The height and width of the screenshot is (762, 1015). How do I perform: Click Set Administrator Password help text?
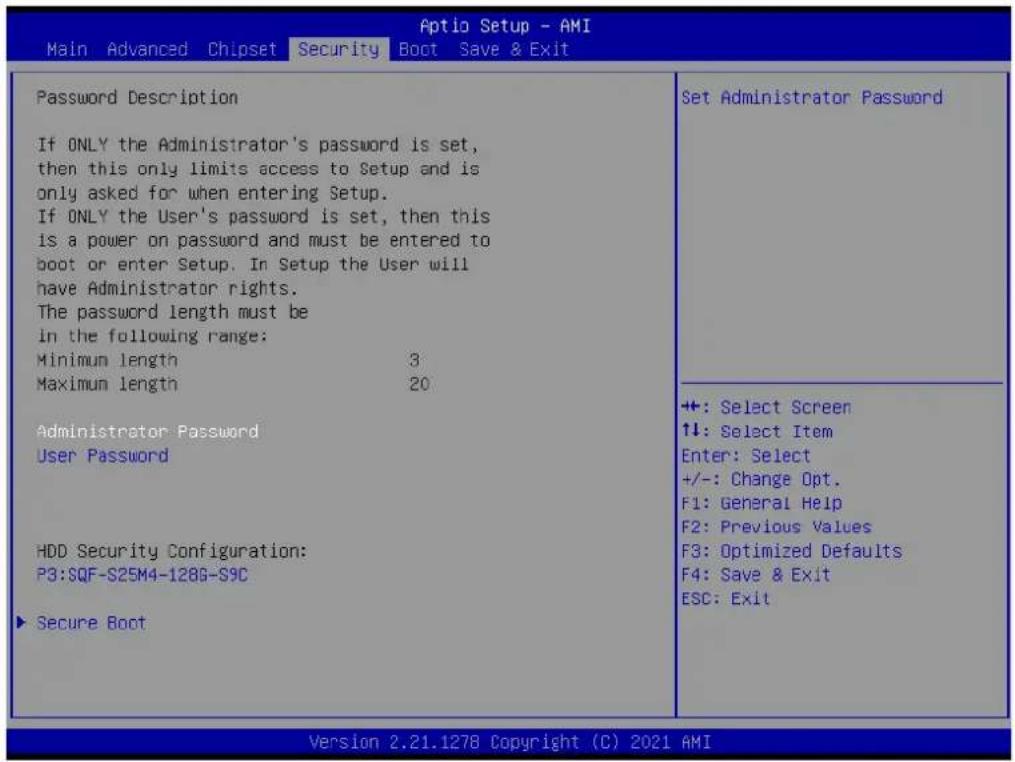[812, 97]
